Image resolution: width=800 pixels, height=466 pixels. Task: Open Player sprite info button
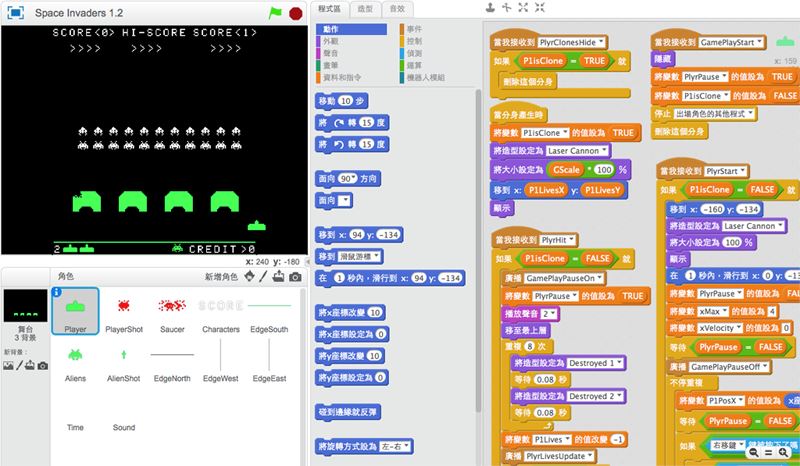(x=57, y=294)
